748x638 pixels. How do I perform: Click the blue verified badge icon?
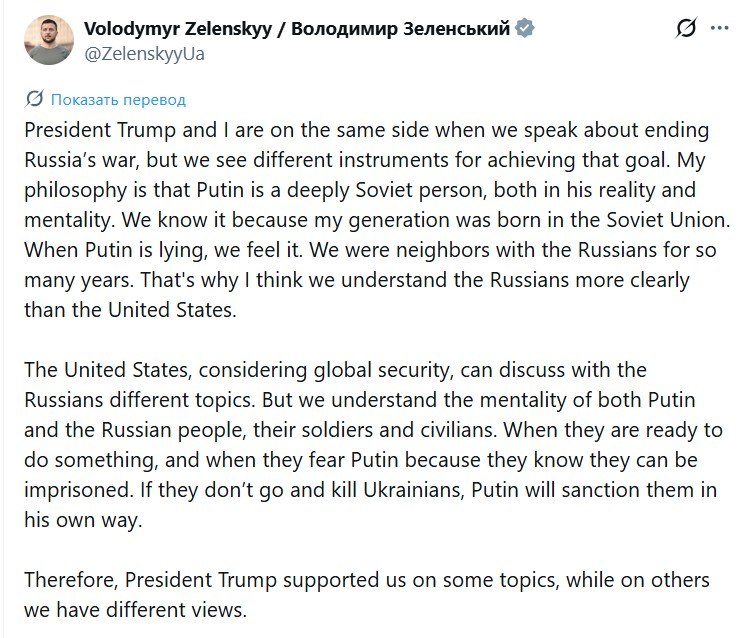525,29
